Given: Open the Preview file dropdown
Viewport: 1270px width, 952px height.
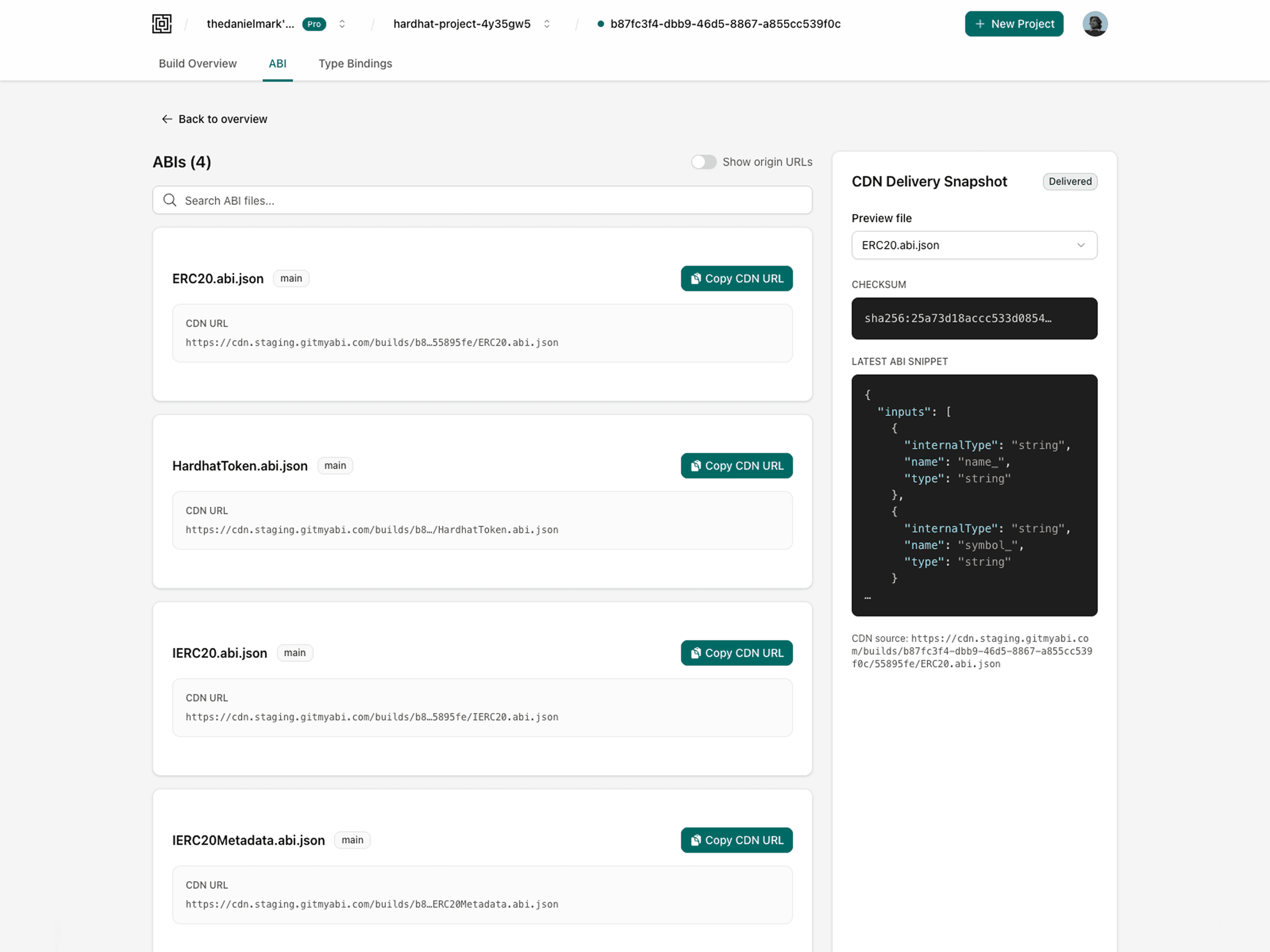Looking at the screenshot, I should 974,245.
